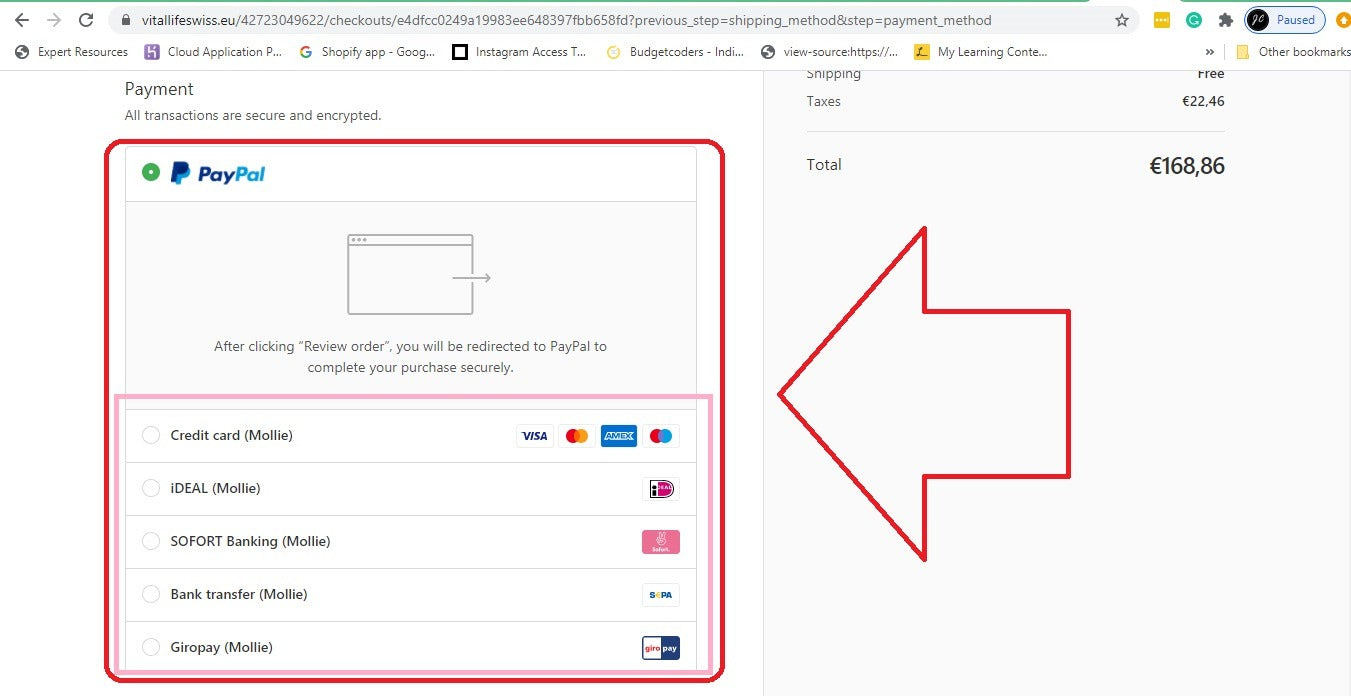Open the Expert Resources bookmark
The image size is (1351, 696).
click(x=72, y=52)
